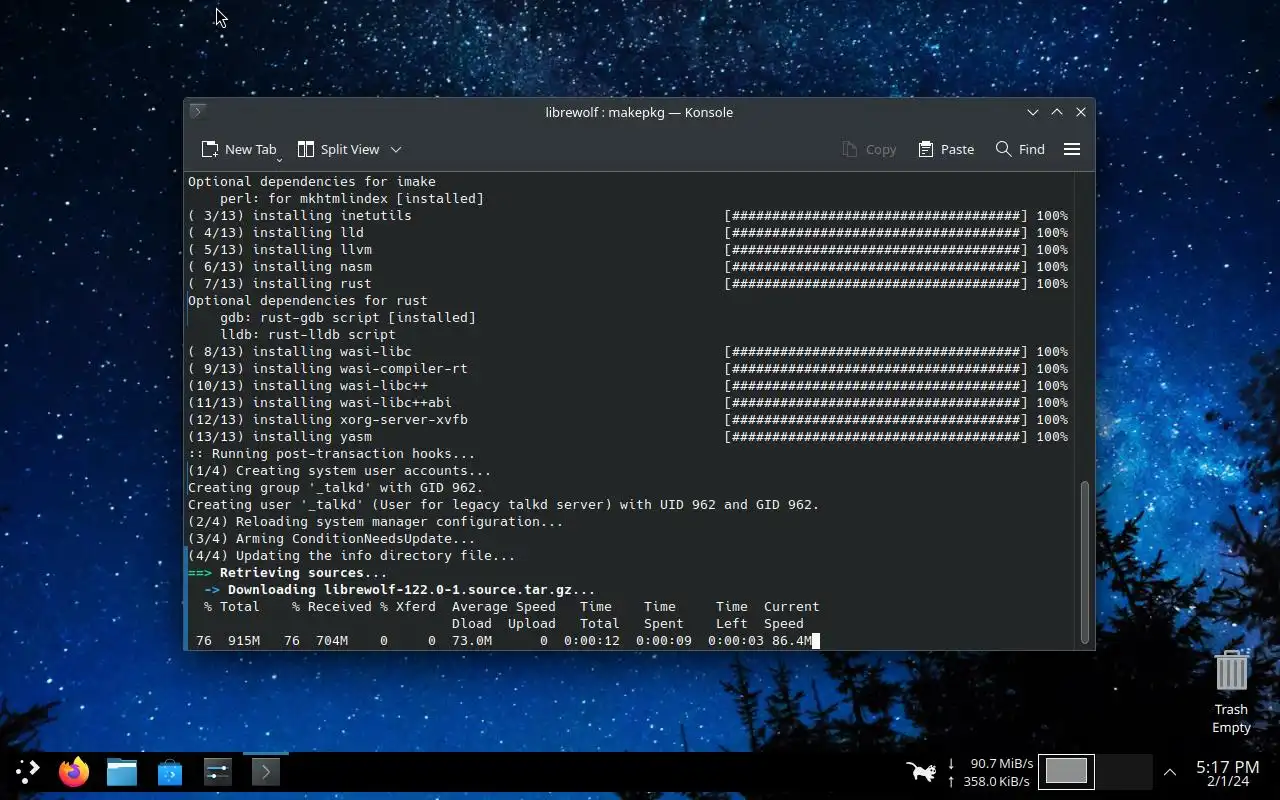Click the '(13/13) installing yasm' line

click(280, 437)
